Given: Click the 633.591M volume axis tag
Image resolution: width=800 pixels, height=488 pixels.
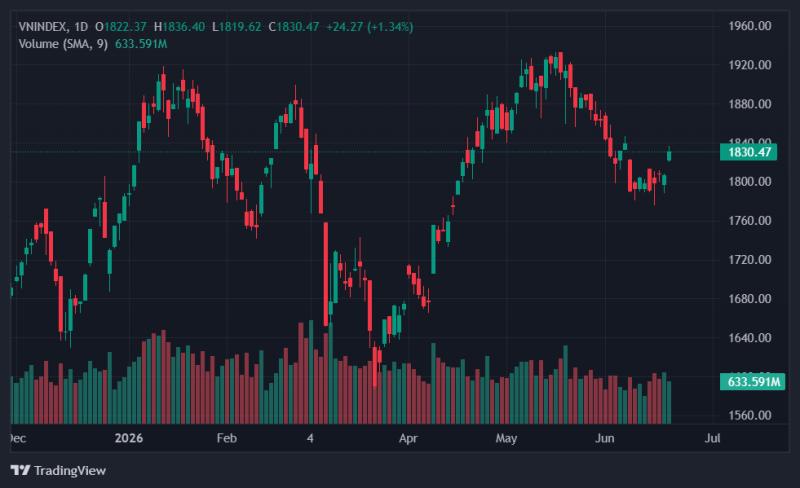Looking at the screenshot, I should pos(753,382).
